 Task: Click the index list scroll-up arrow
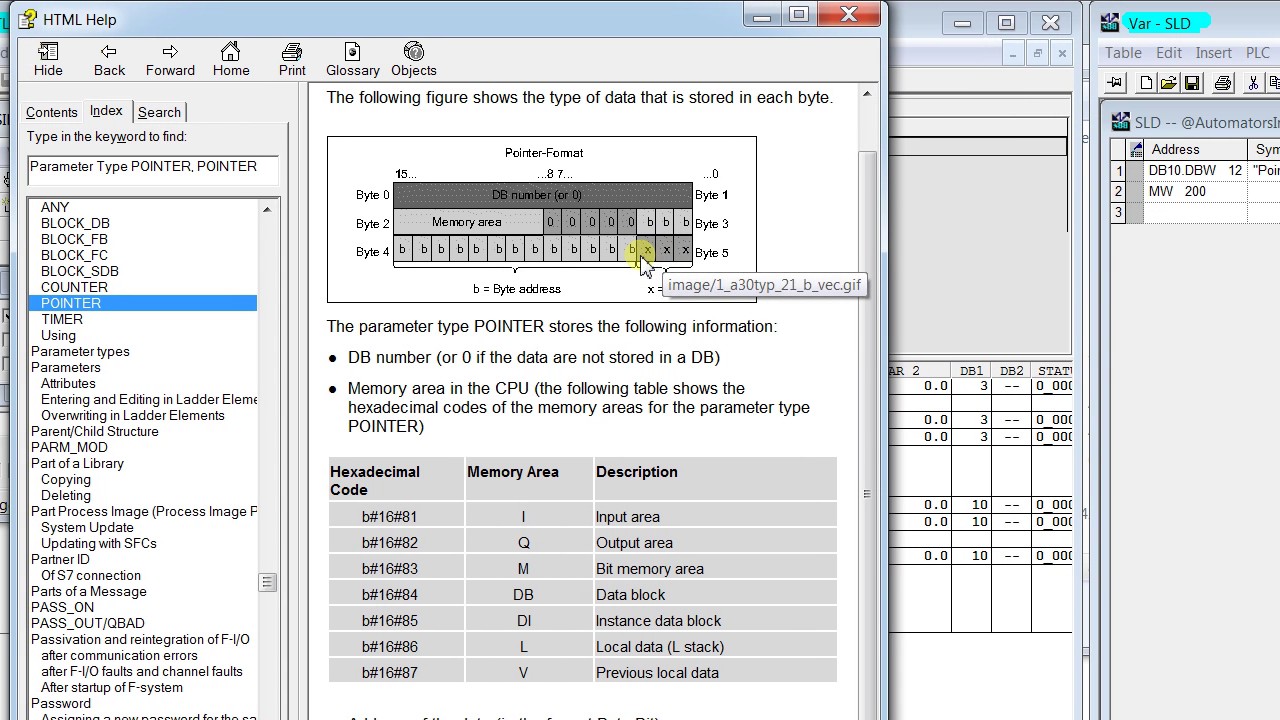(267, 209)
